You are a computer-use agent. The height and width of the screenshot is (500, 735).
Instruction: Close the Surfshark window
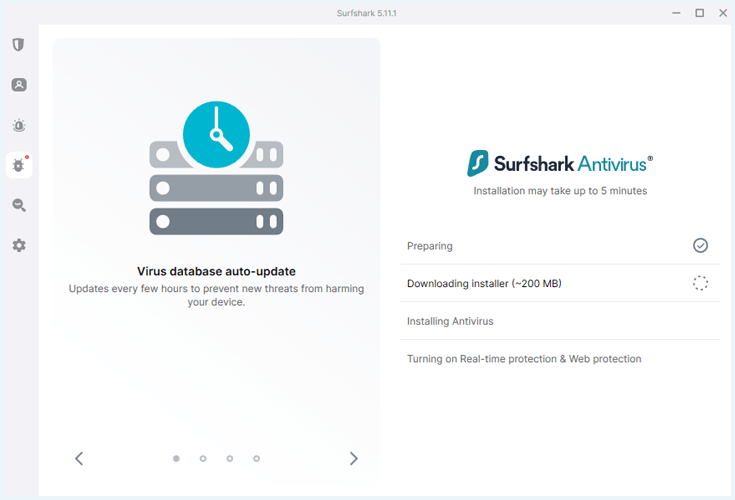pos(723,13)
